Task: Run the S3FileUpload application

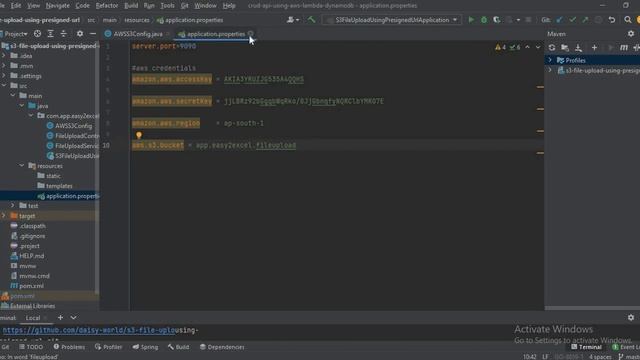Action: coord(471,20)
